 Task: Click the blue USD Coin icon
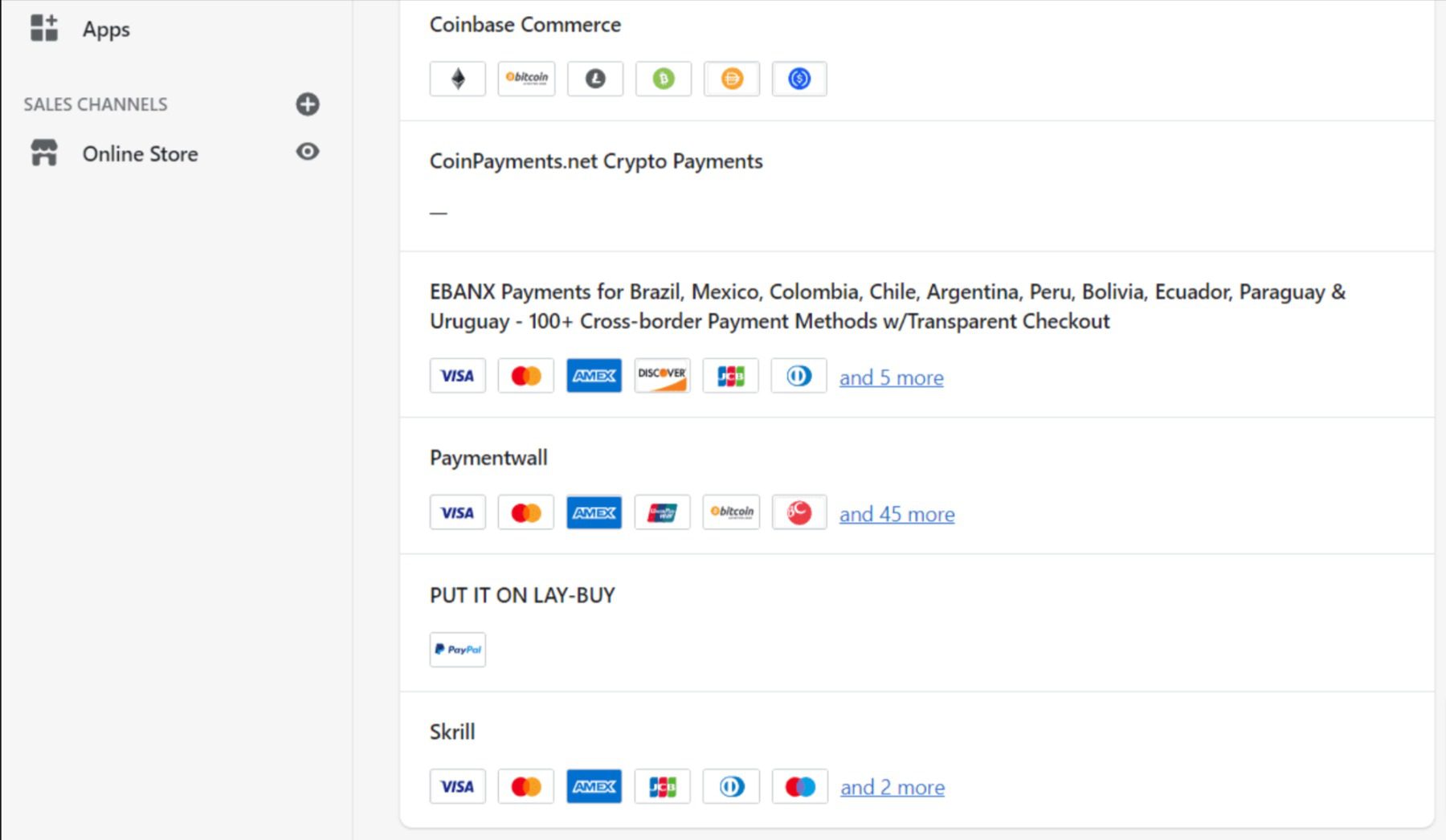click(800, 78)
